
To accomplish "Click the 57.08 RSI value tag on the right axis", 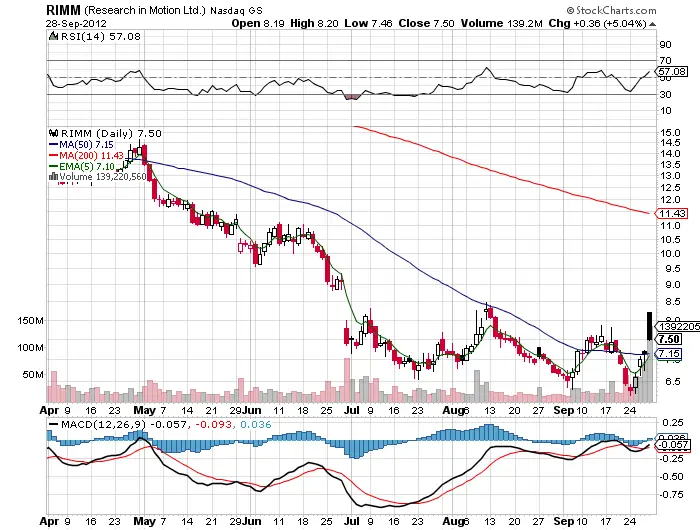I will [671, 71].
